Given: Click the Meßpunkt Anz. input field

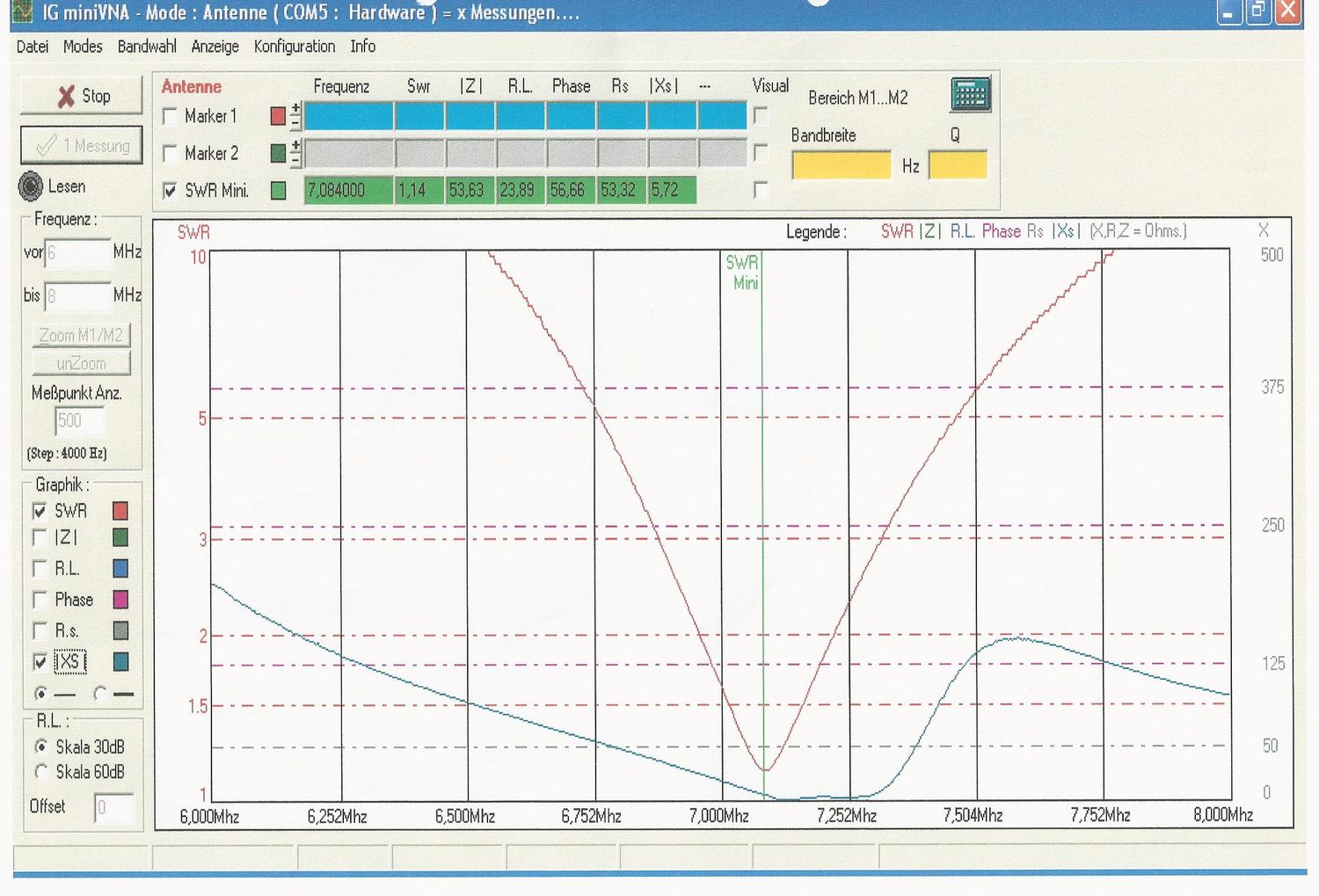Looking at the screenshot, I should pyautogui.click(x=79, y=421).
